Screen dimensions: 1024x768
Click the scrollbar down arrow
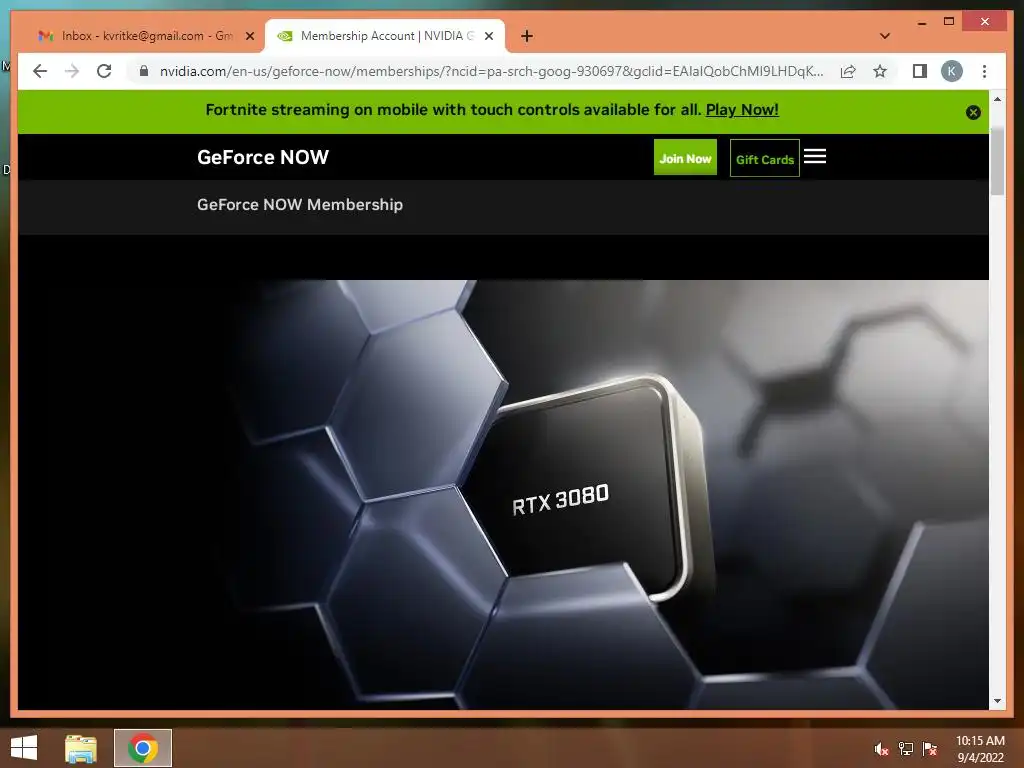[x=997, y=701]
